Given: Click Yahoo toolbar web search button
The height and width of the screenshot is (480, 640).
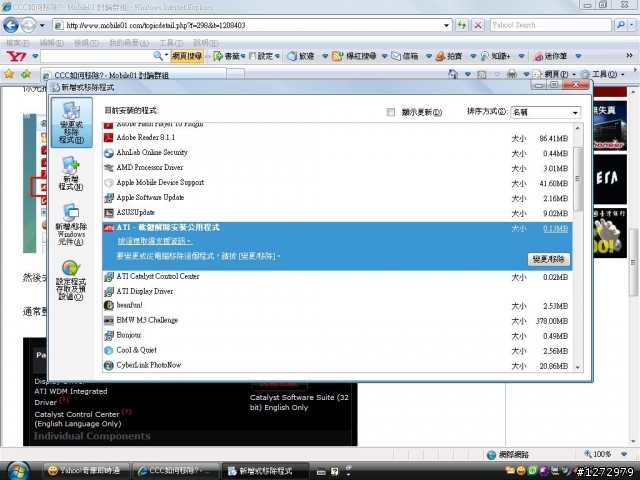Looking at the screenshot, I should [187, 56].
